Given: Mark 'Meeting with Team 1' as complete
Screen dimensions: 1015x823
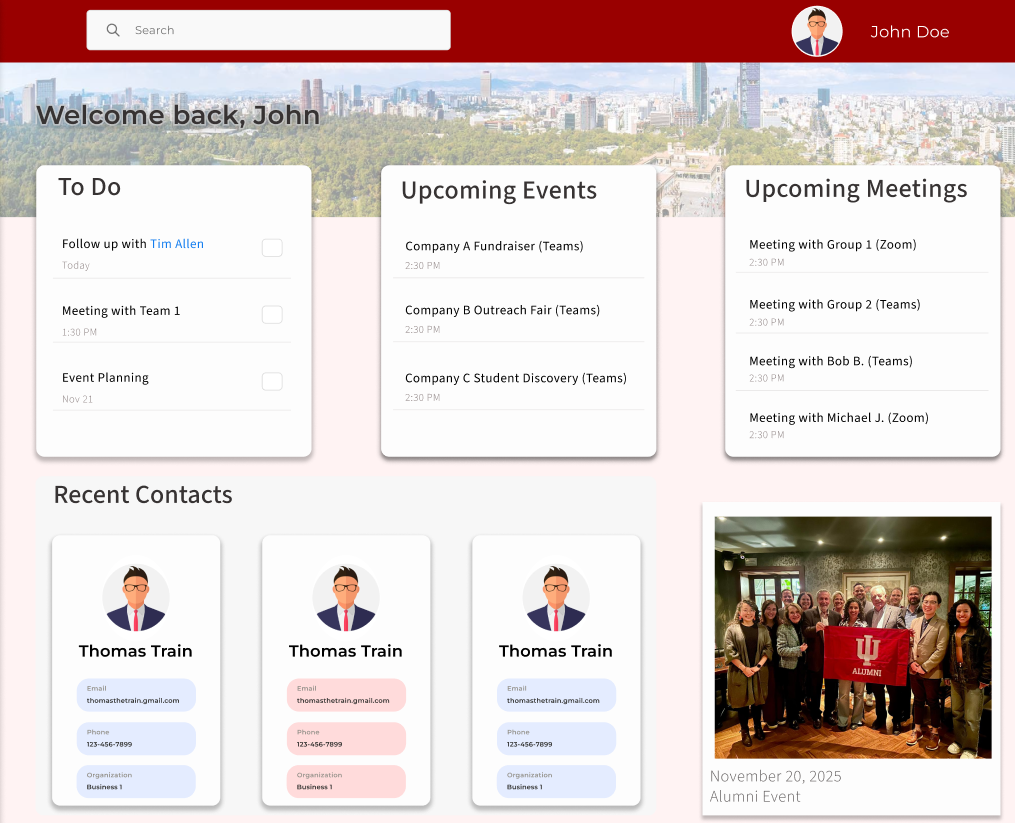Looking at the screenshot, I should 271,314.
